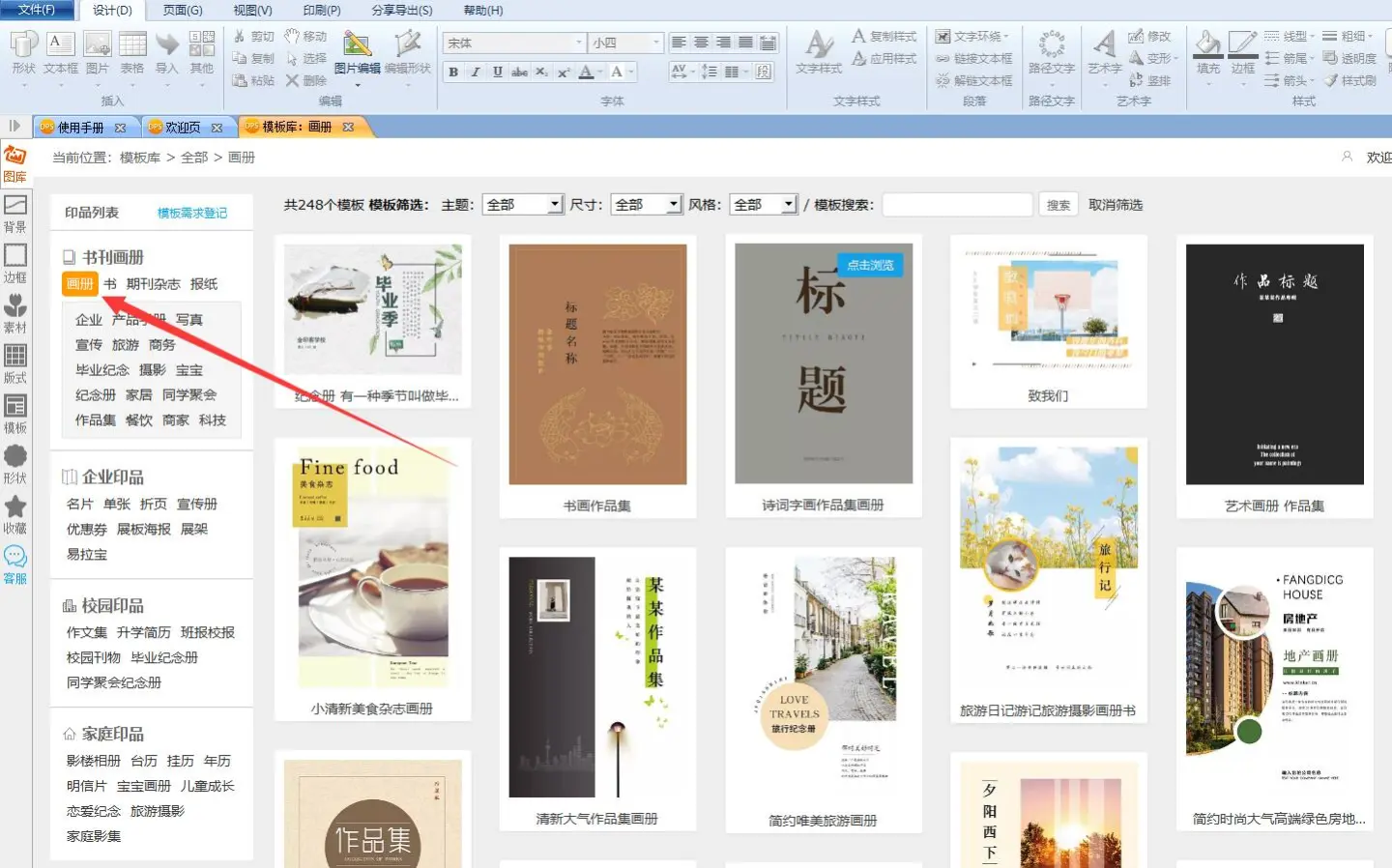This screenshot has height=868, width=1392.
Task: Switch to the 欢迎页 document tab
Action: 183,128
